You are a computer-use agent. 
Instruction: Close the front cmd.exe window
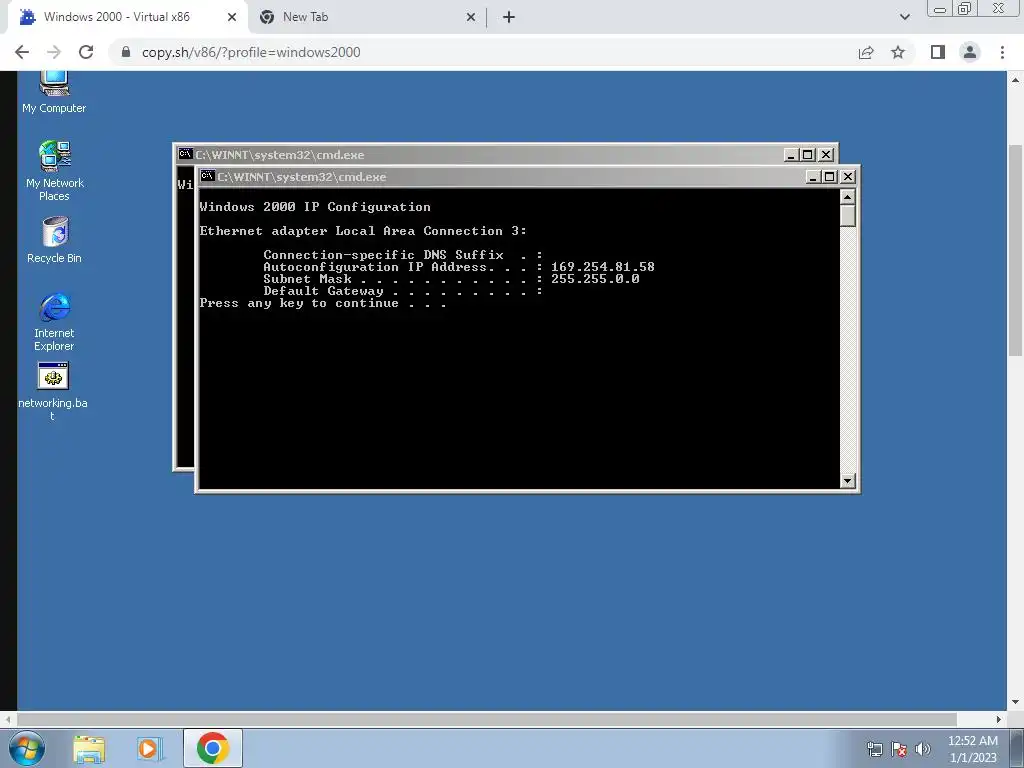point(848,176)
